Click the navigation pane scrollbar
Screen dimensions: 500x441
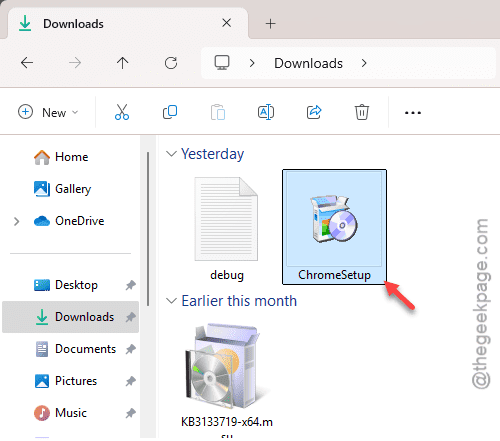point(148,229)
